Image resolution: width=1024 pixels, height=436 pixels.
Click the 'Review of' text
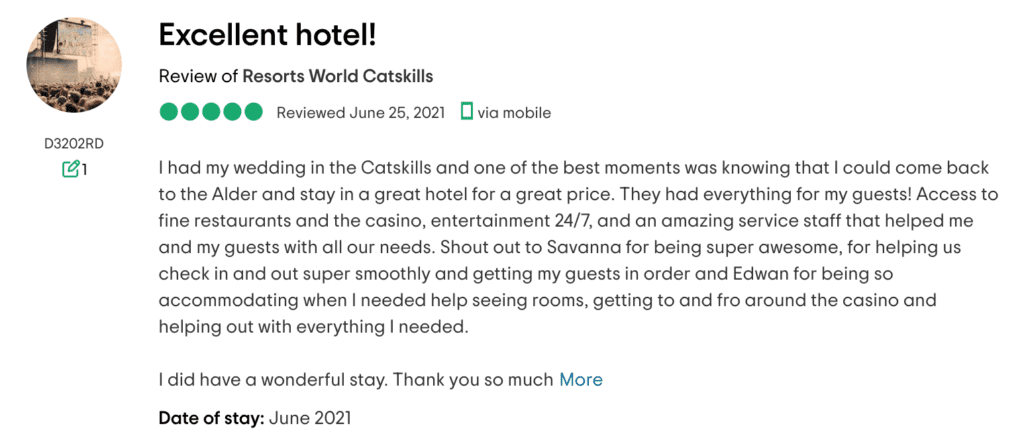pos(199,76)
